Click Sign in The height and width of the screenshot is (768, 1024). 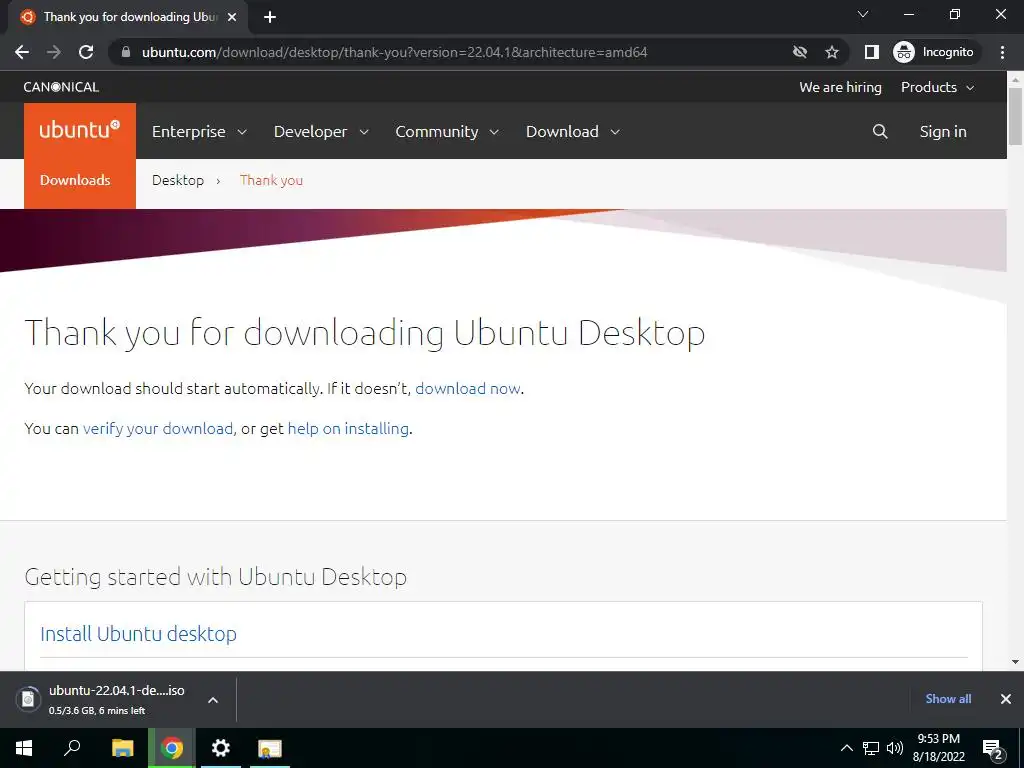[942, 131]
